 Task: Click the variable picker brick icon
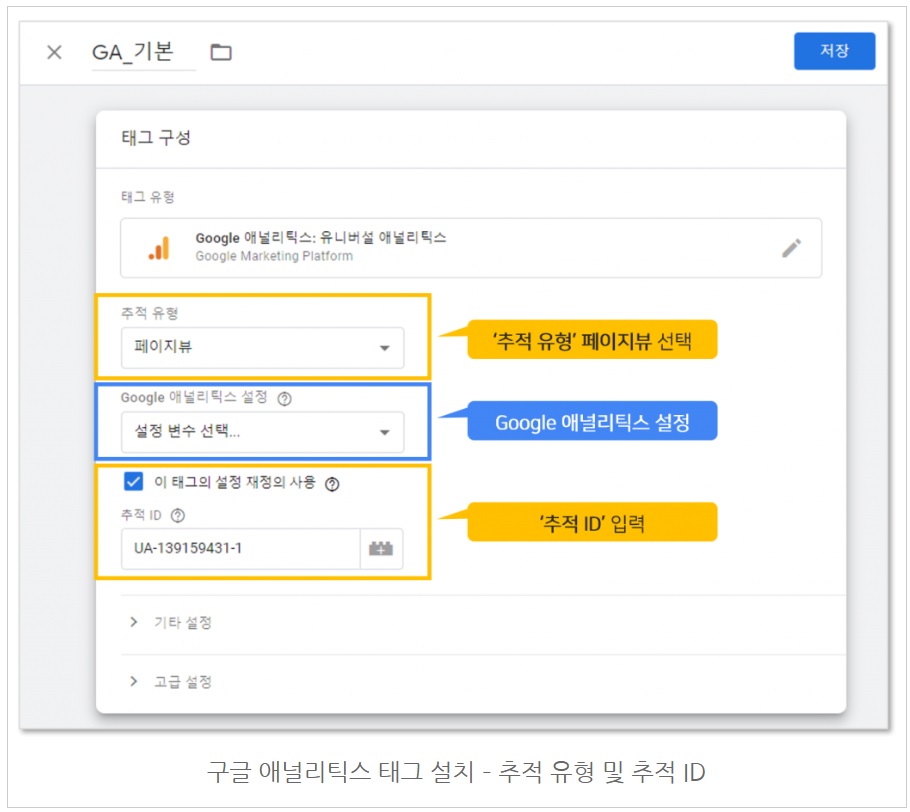pos(381,548)
